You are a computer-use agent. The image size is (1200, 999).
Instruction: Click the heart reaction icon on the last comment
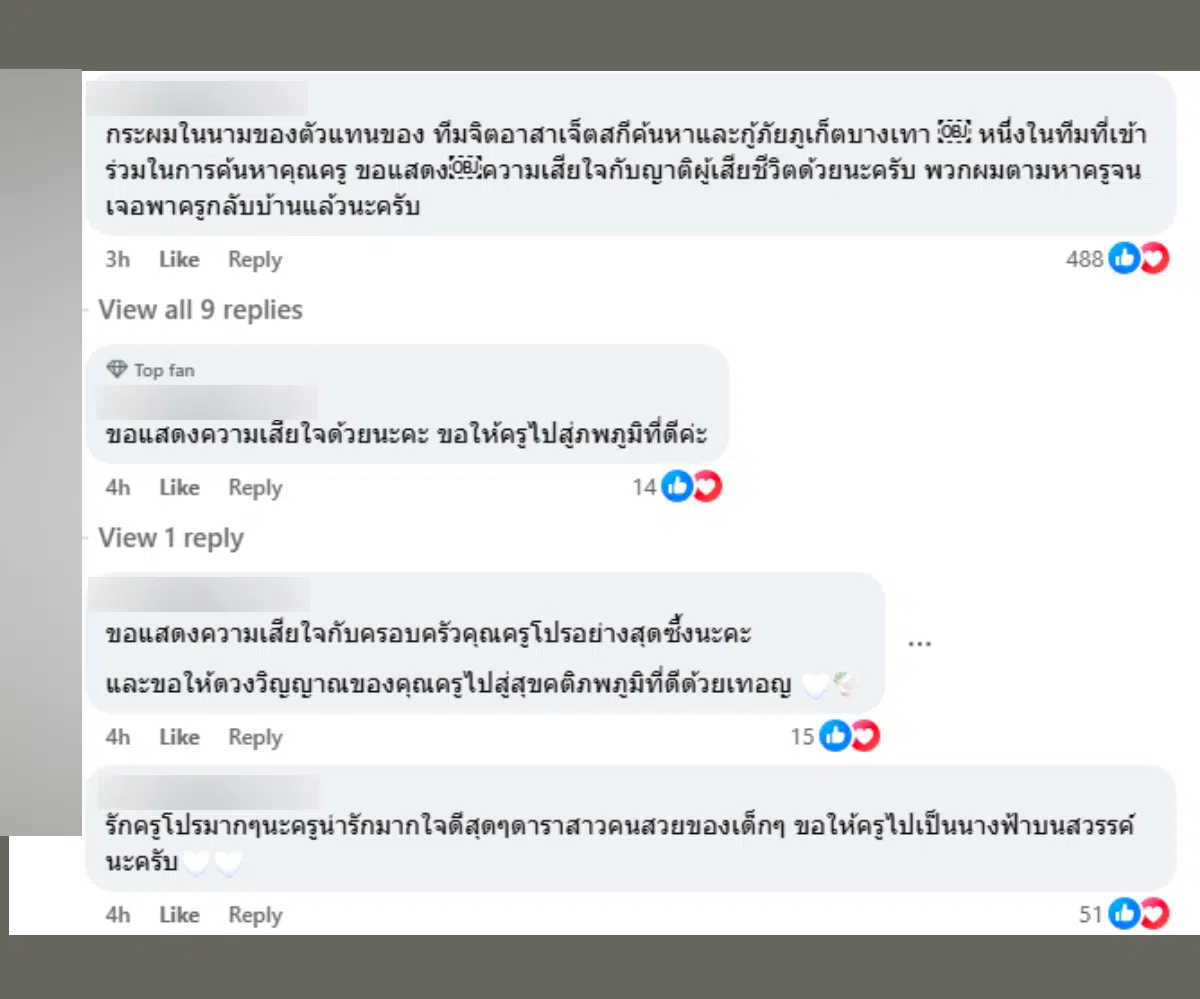click(x=1151, y=913)
